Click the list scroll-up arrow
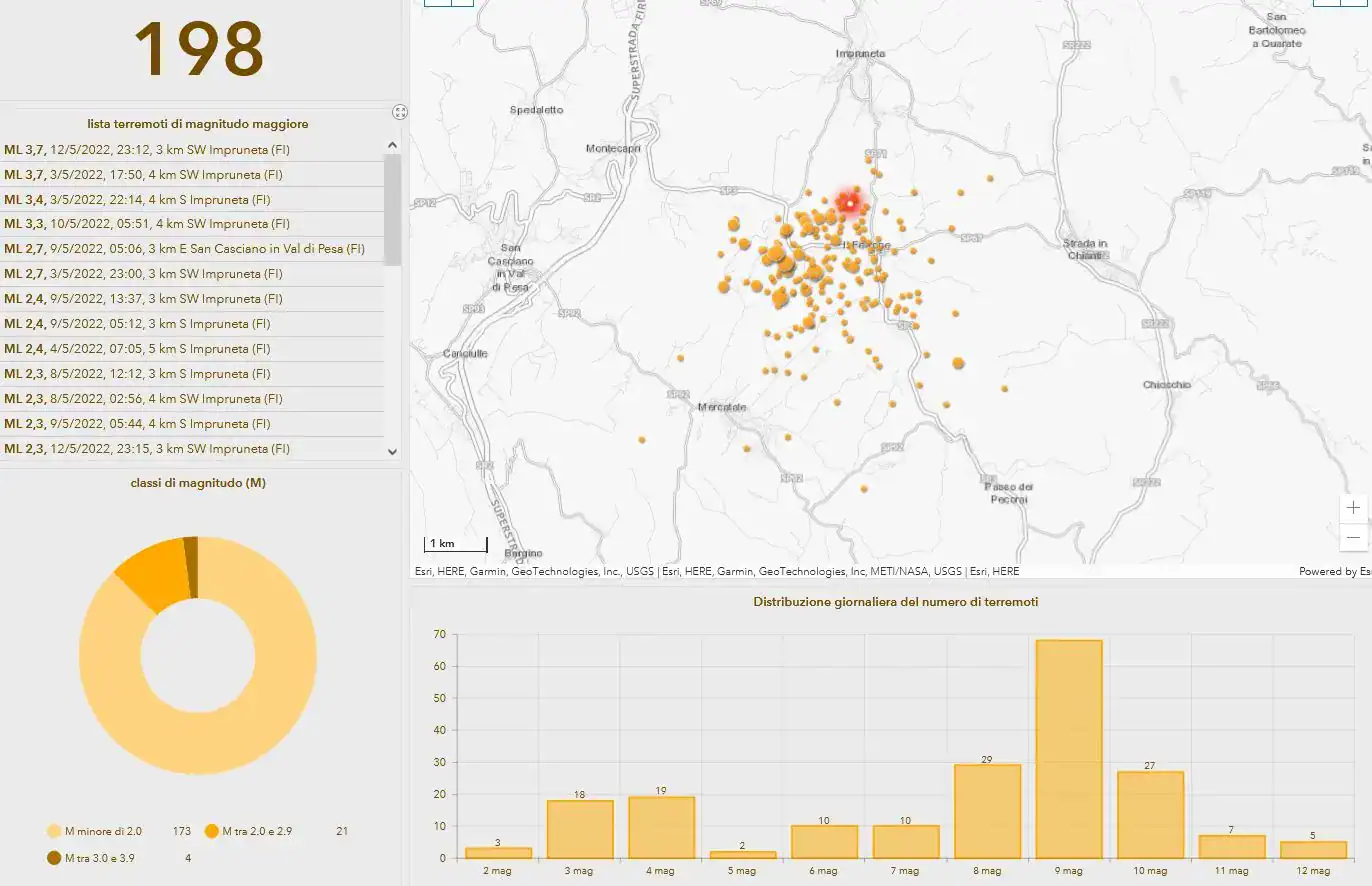The height and width of the screenshot is (886, 1372). pyautogui.click(x=392, y=145)
